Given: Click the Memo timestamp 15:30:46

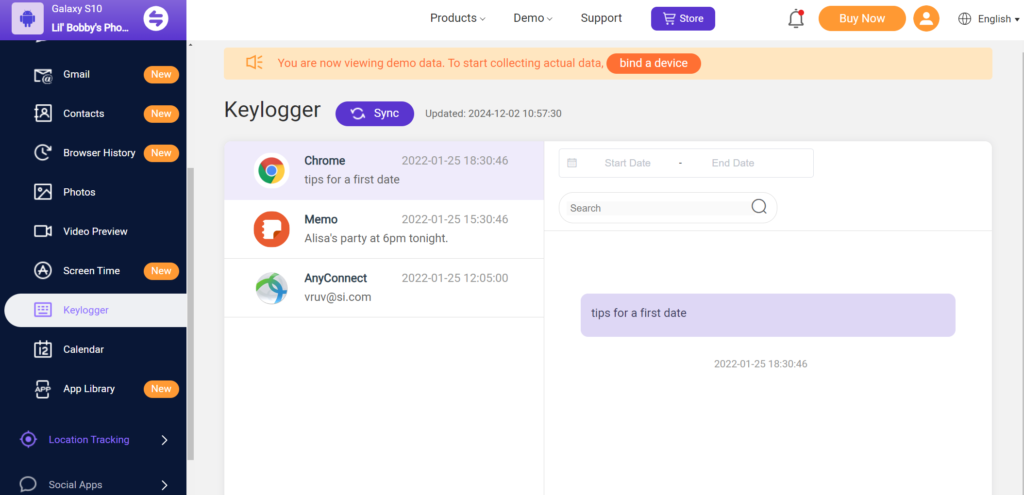Looking at the screenshot, I should 455,219.
